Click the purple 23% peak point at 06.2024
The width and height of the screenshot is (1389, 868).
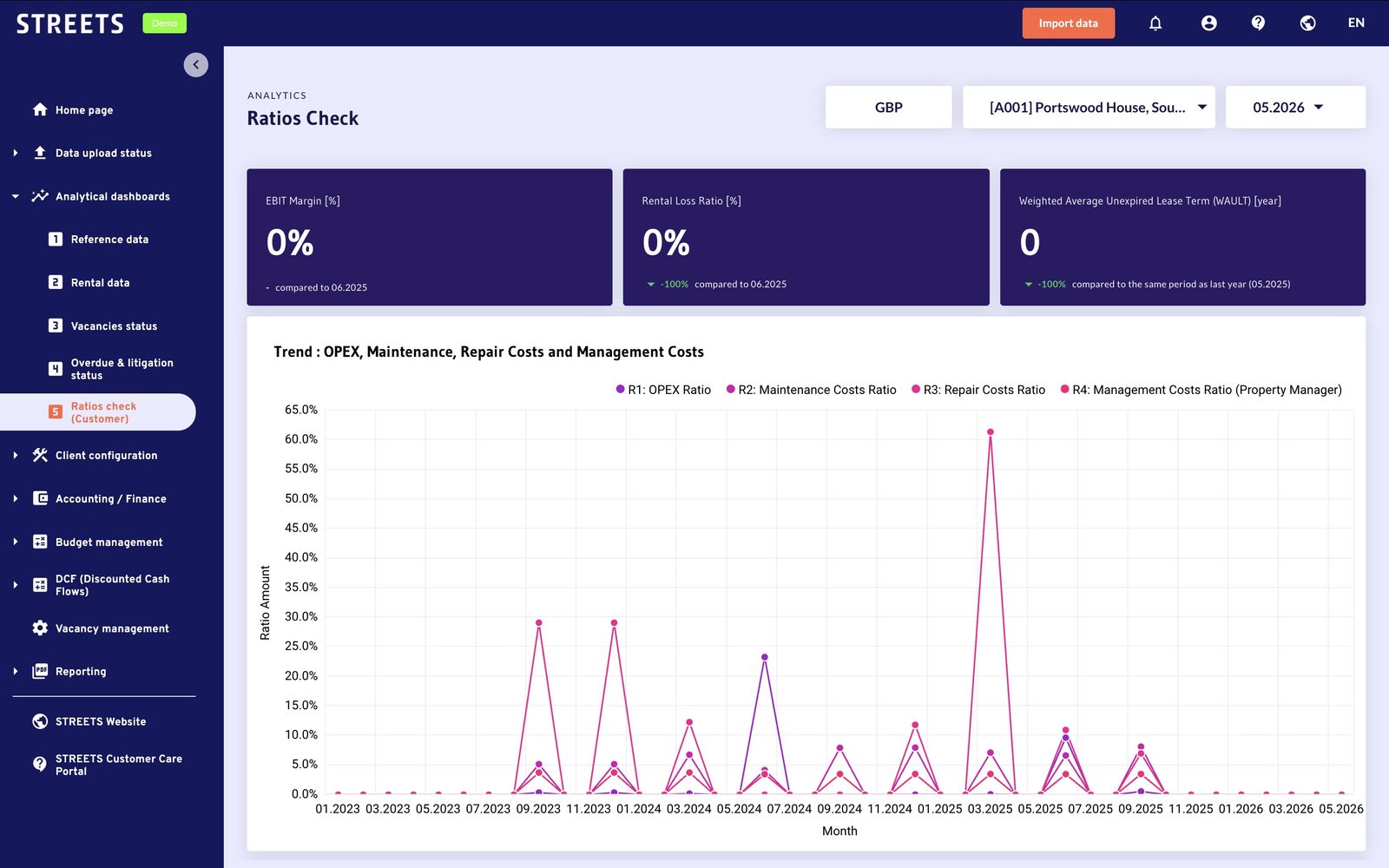coord(764,657)
